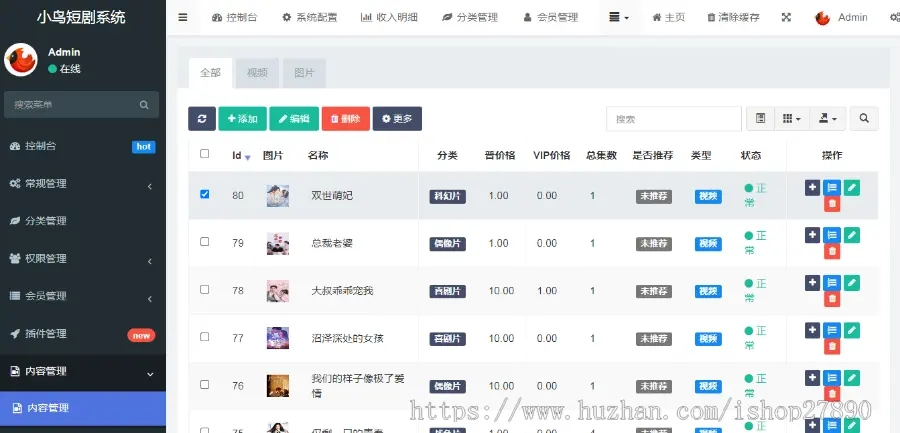Click blue list icon for row 77
This screenshot has width=900, height=433.
[832, 330]
